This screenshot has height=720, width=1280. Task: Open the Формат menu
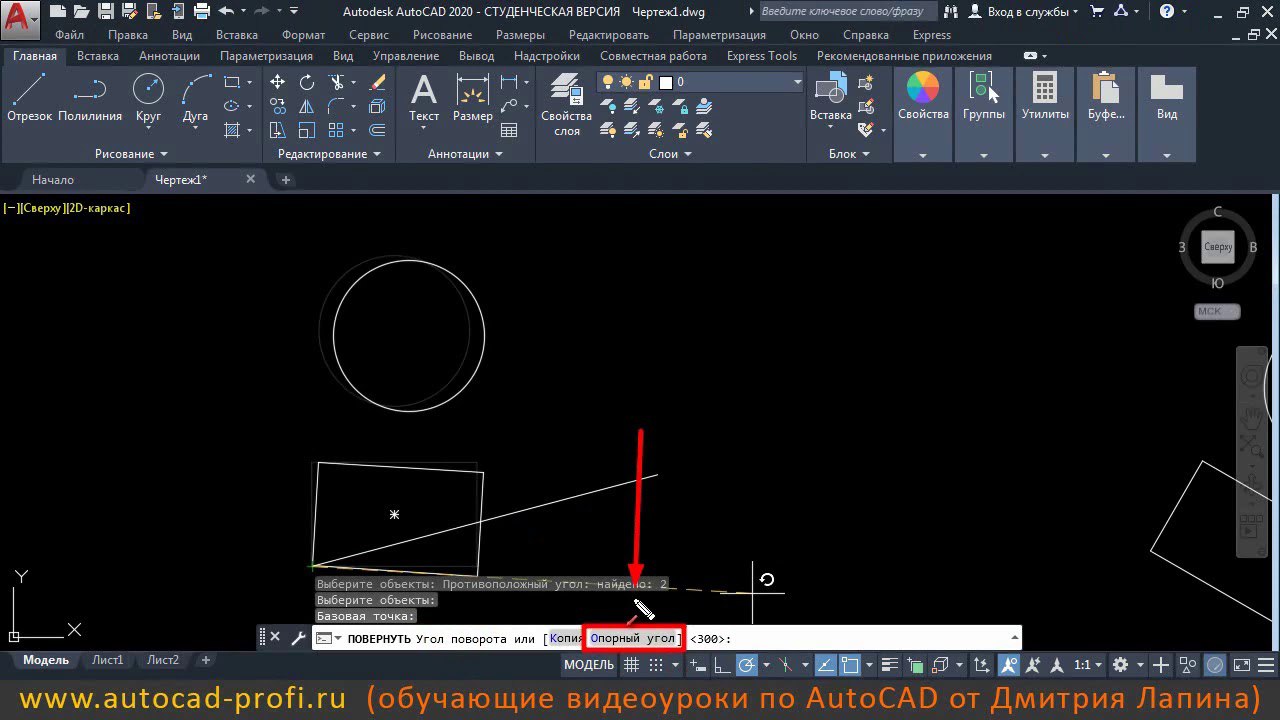[x=303, y=35]
